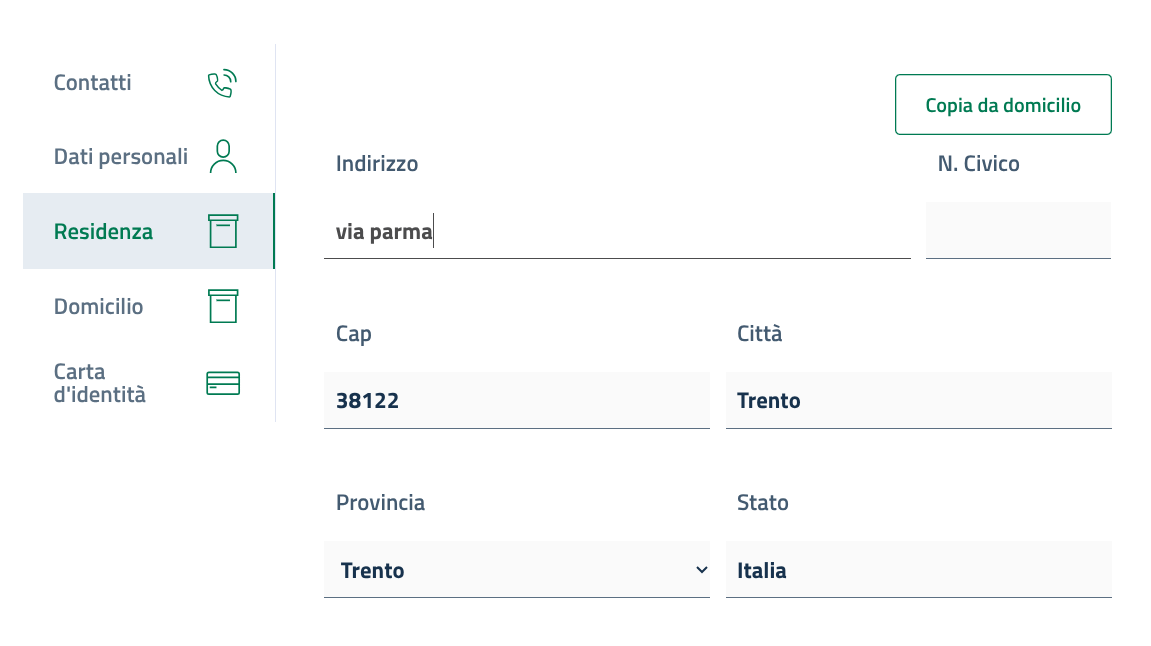Click the Indirizzo field containing via parma
The height and width of the screenshot is (646, 1151).
tap(616, 232)
